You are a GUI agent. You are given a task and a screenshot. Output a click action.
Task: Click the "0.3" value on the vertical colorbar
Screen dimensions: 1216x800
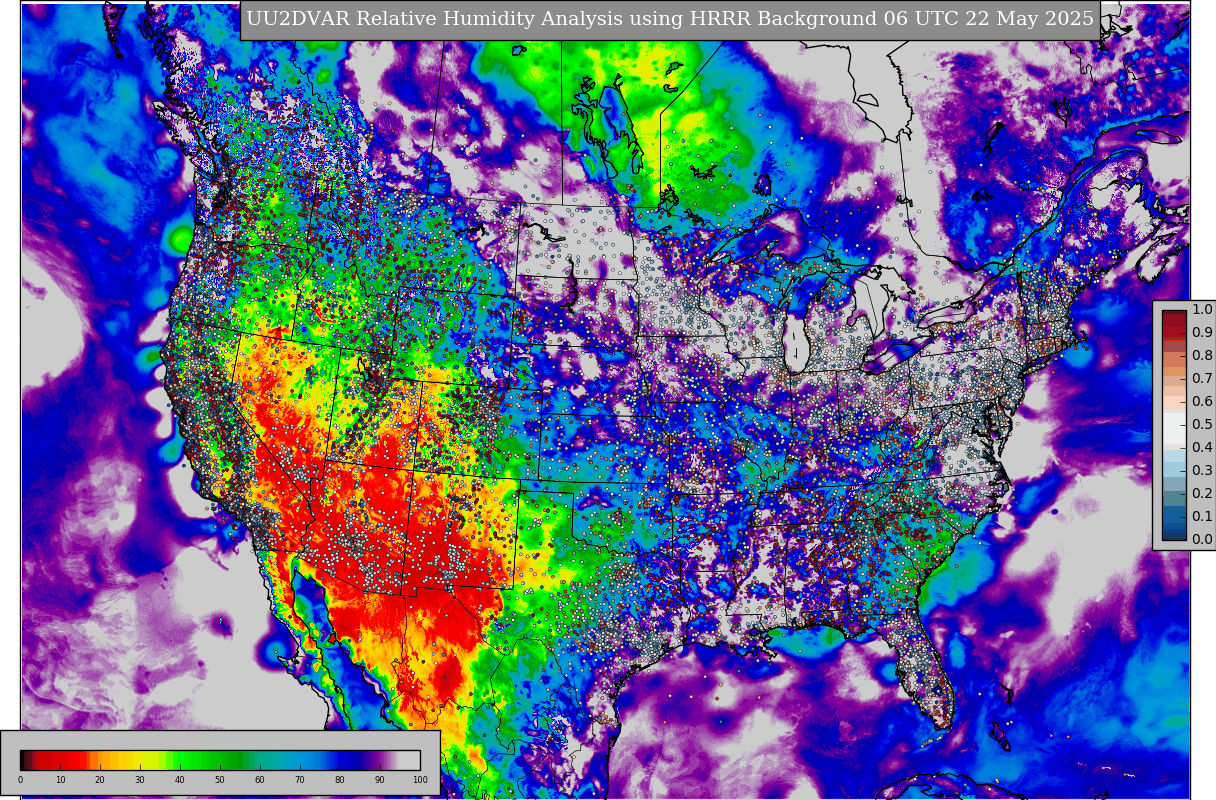(1202, 471)
